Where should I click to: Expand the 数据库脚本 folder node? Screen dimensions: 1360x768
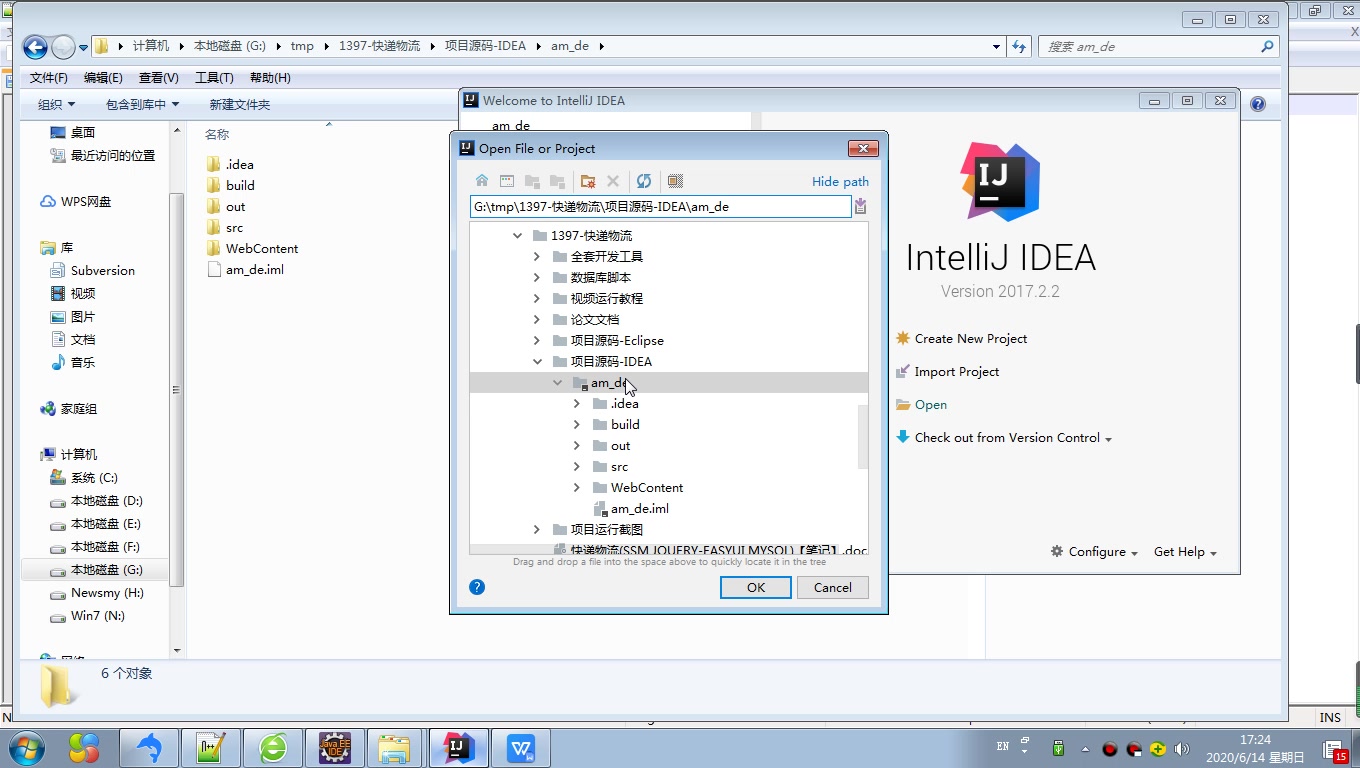[x=537, y=278]
